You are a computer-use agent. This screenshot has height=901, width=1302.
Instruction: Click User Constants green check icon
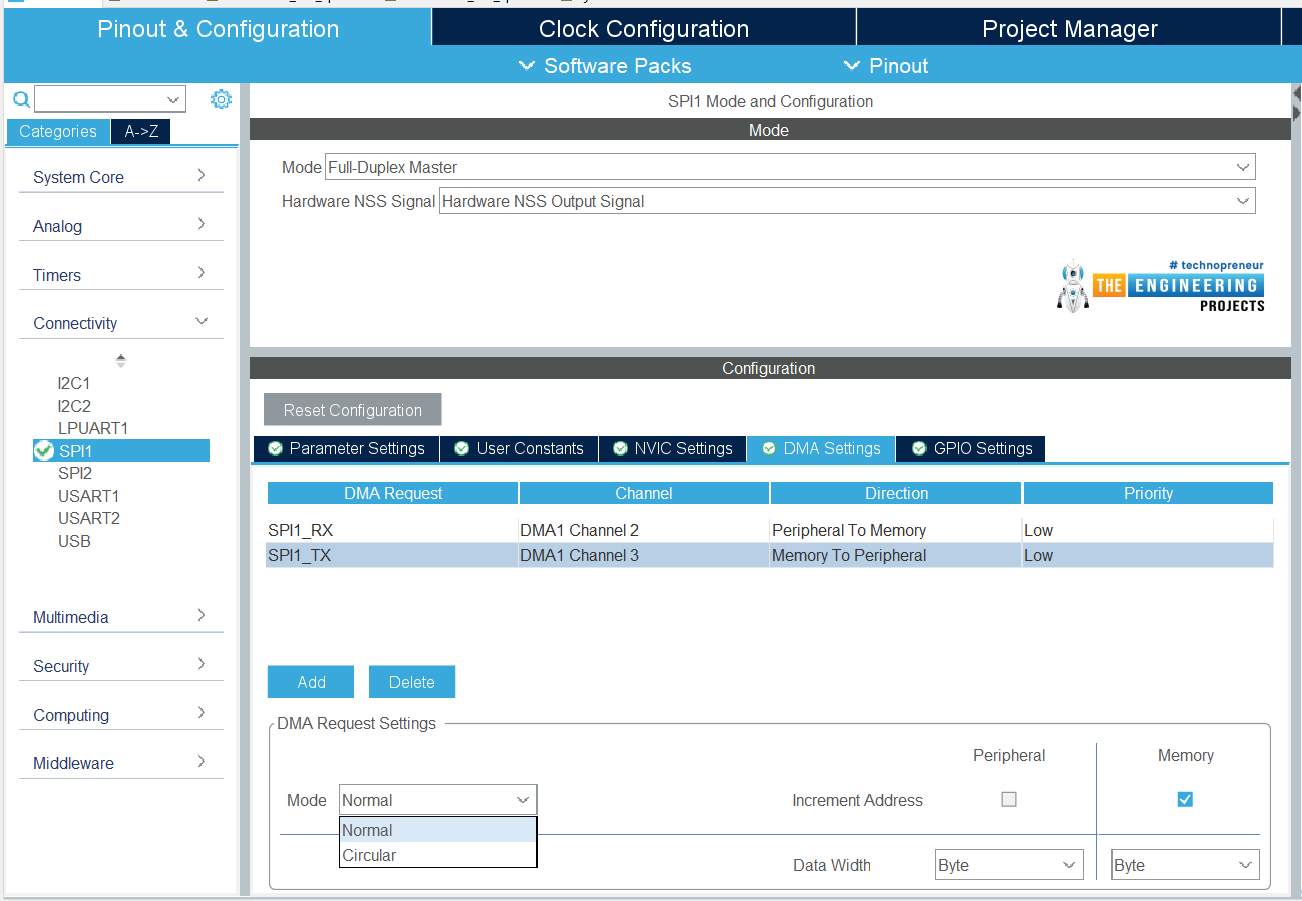tap(461, 448)
